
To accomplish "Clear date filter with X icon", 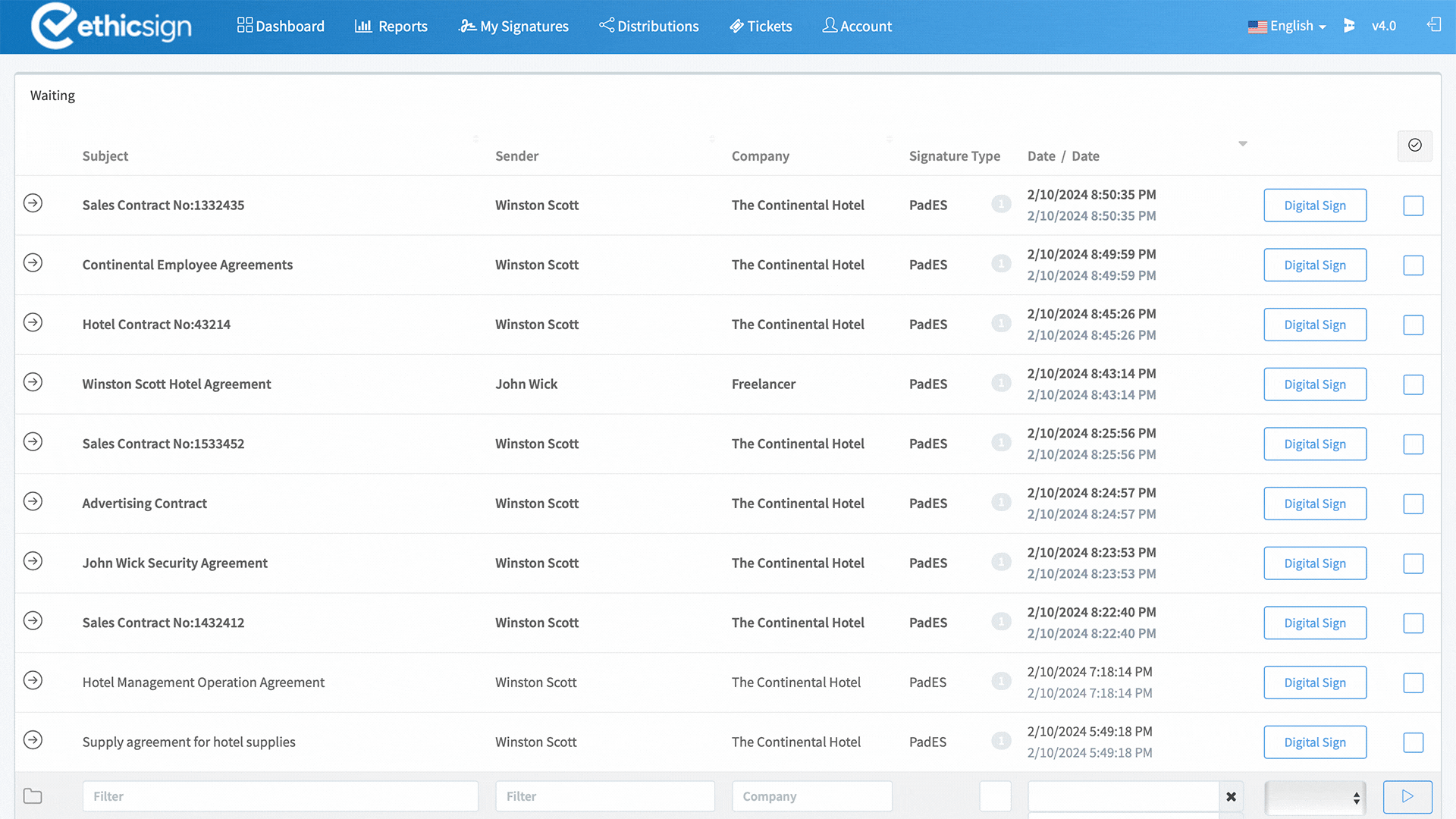I will point(1231,796).
